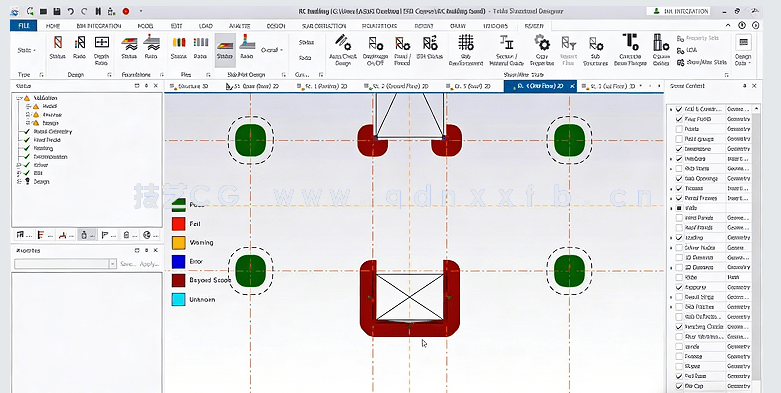781x393 pixels.
Task: Open the State dropdown in the Type group
Action: [x=26, y=50]
